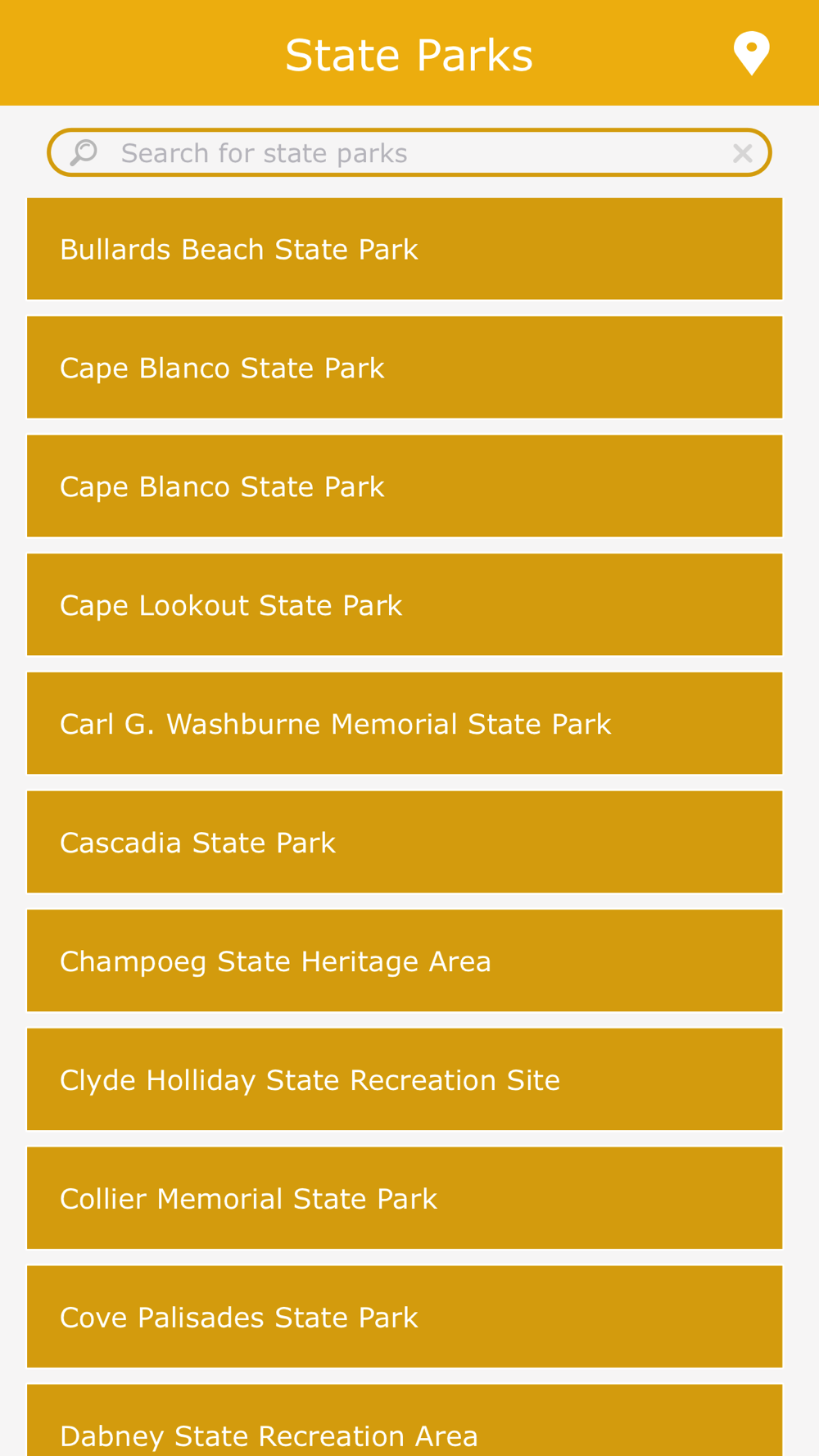This screenshot has height=1456, width=819.
Task: Click the 'State Parks' header title
Action: pyautogui.click(x=409, y=56)
